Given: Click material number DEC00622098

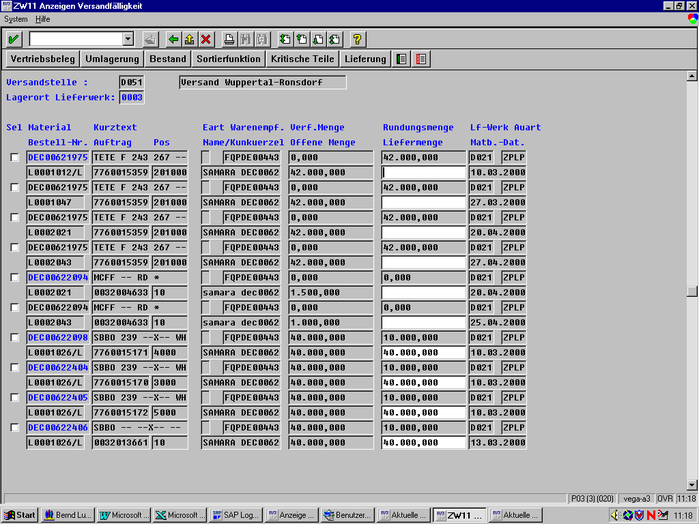Looking at the screenshot, I should [x=58, y=338].
